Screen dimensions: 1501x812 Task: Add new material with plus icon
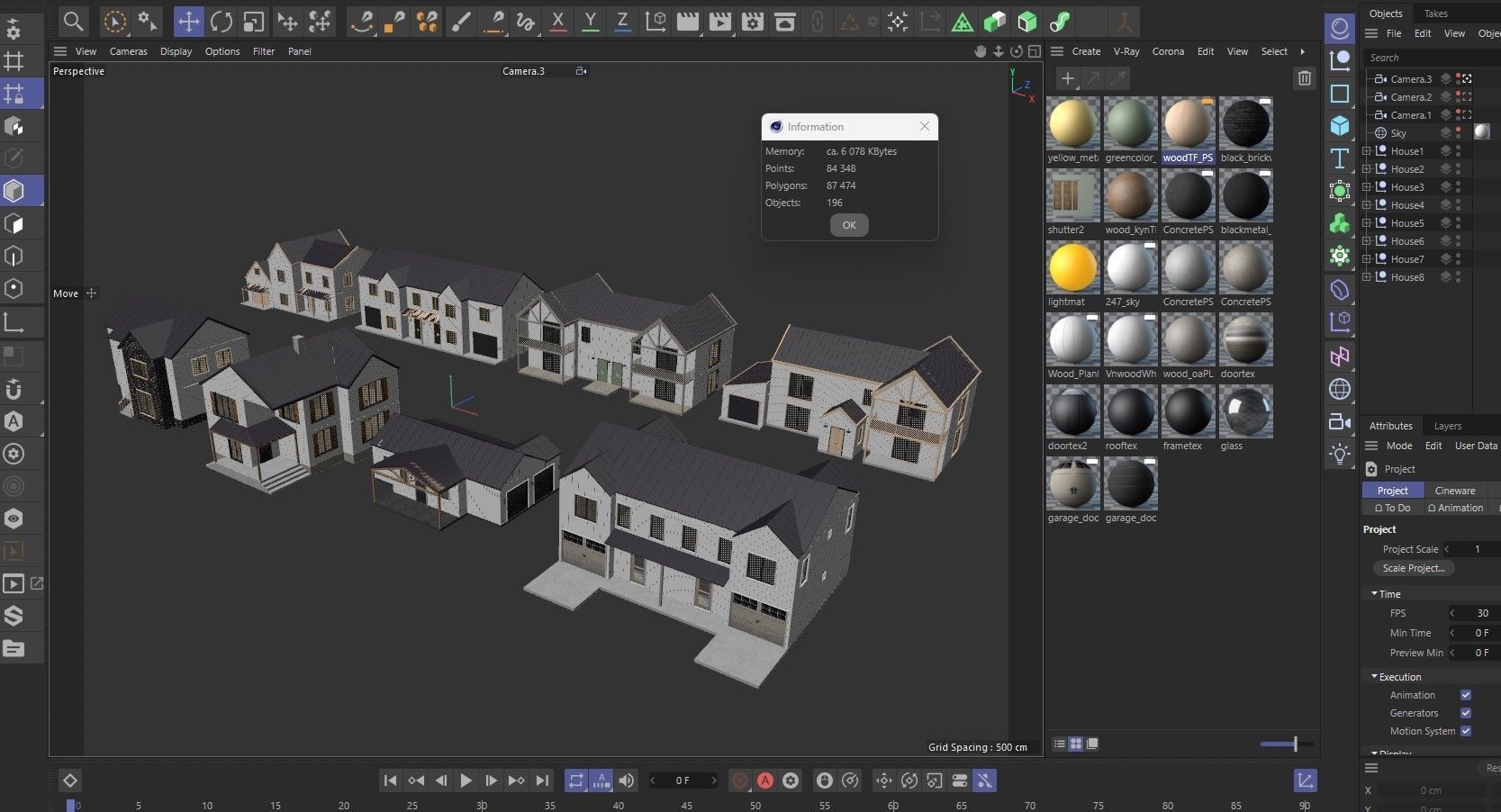pyautogui.click(x=1067, y=78)
